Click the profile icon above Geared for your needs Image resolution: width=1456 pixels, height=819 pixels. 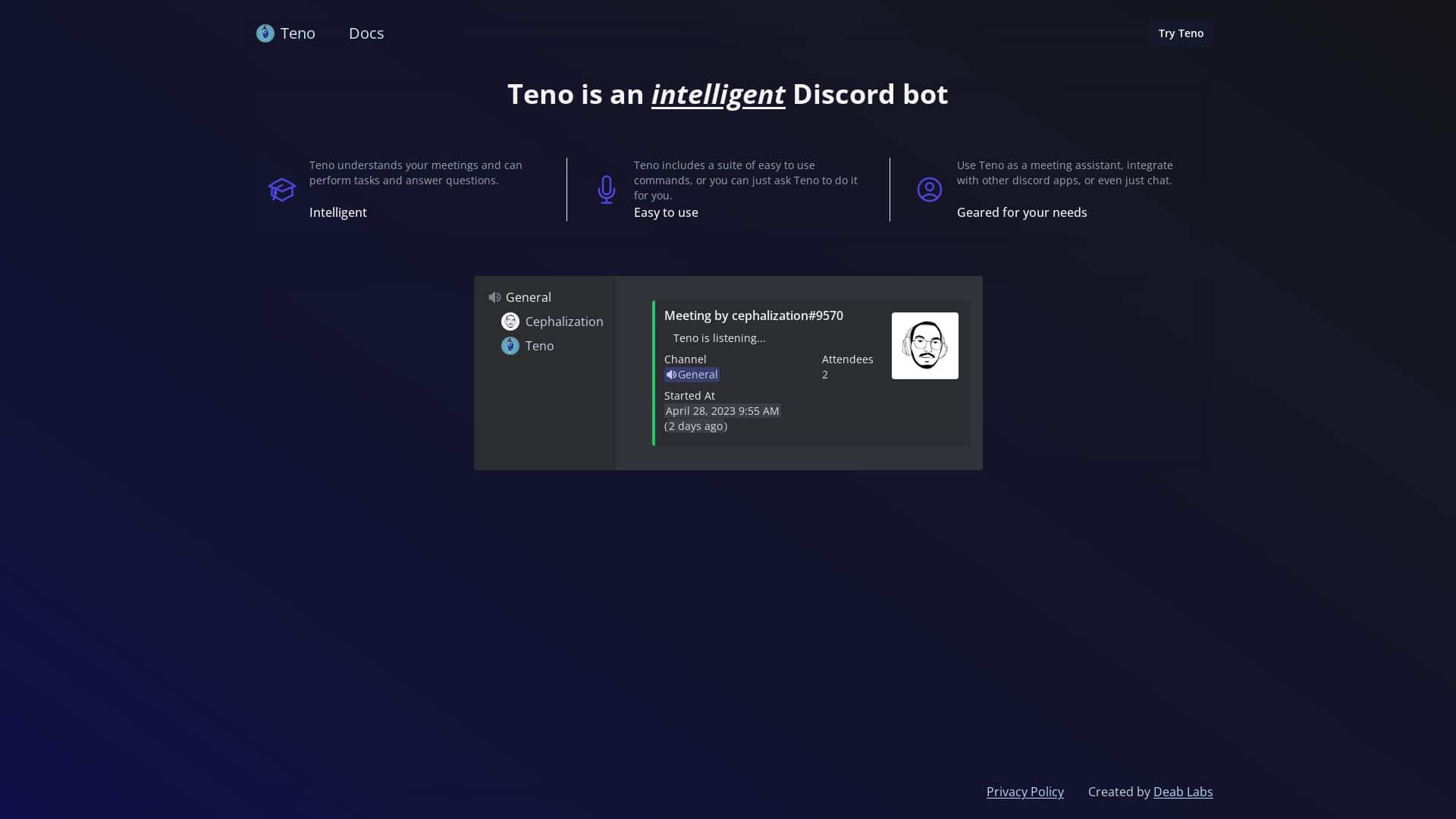click(929, 190)
